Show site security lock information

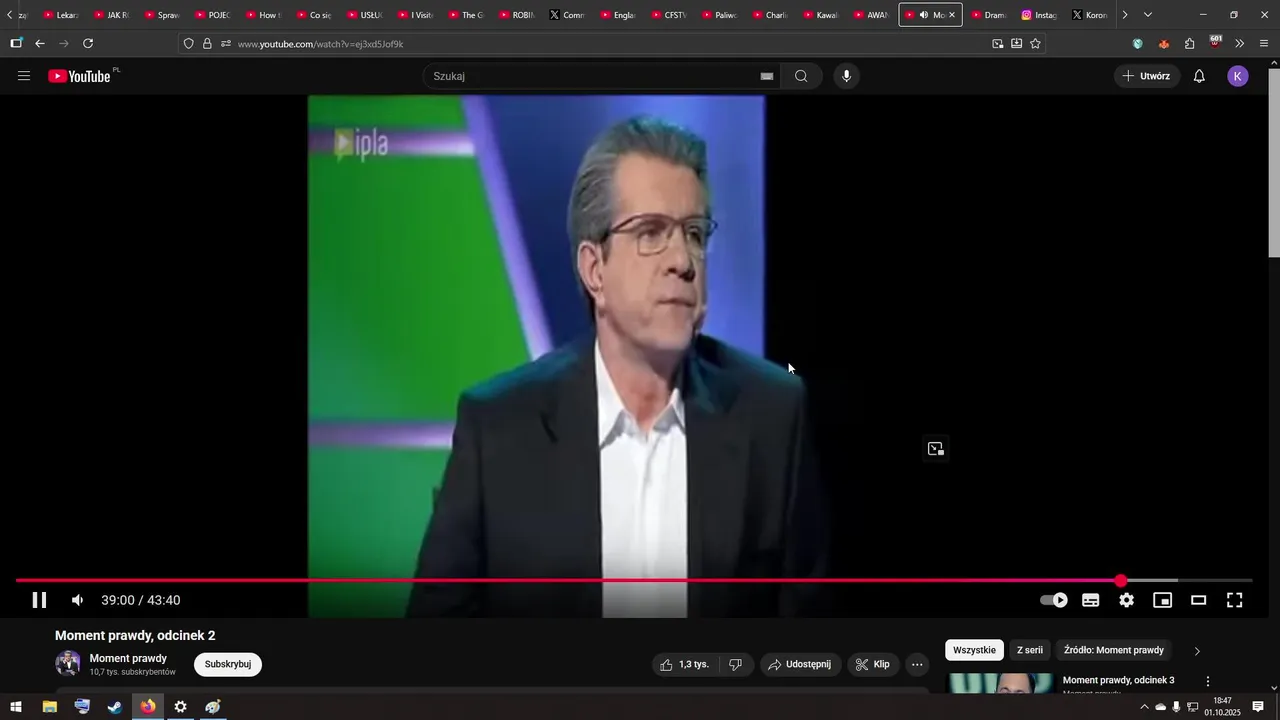point(207,44)
